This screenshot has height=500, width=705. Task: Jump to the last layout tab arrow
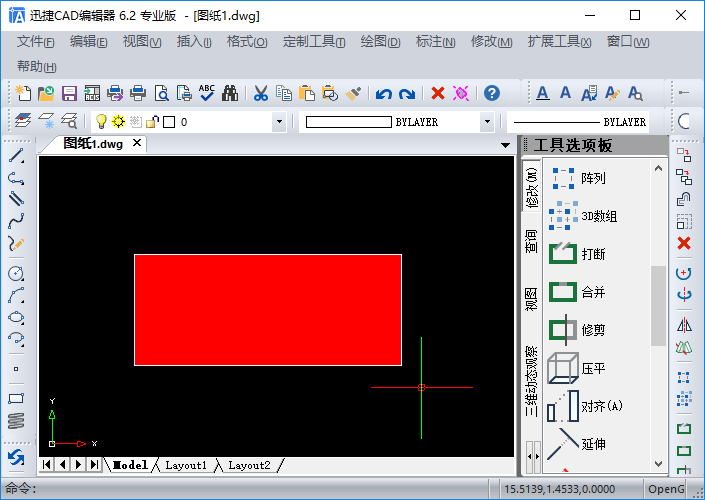click(94, 464)
